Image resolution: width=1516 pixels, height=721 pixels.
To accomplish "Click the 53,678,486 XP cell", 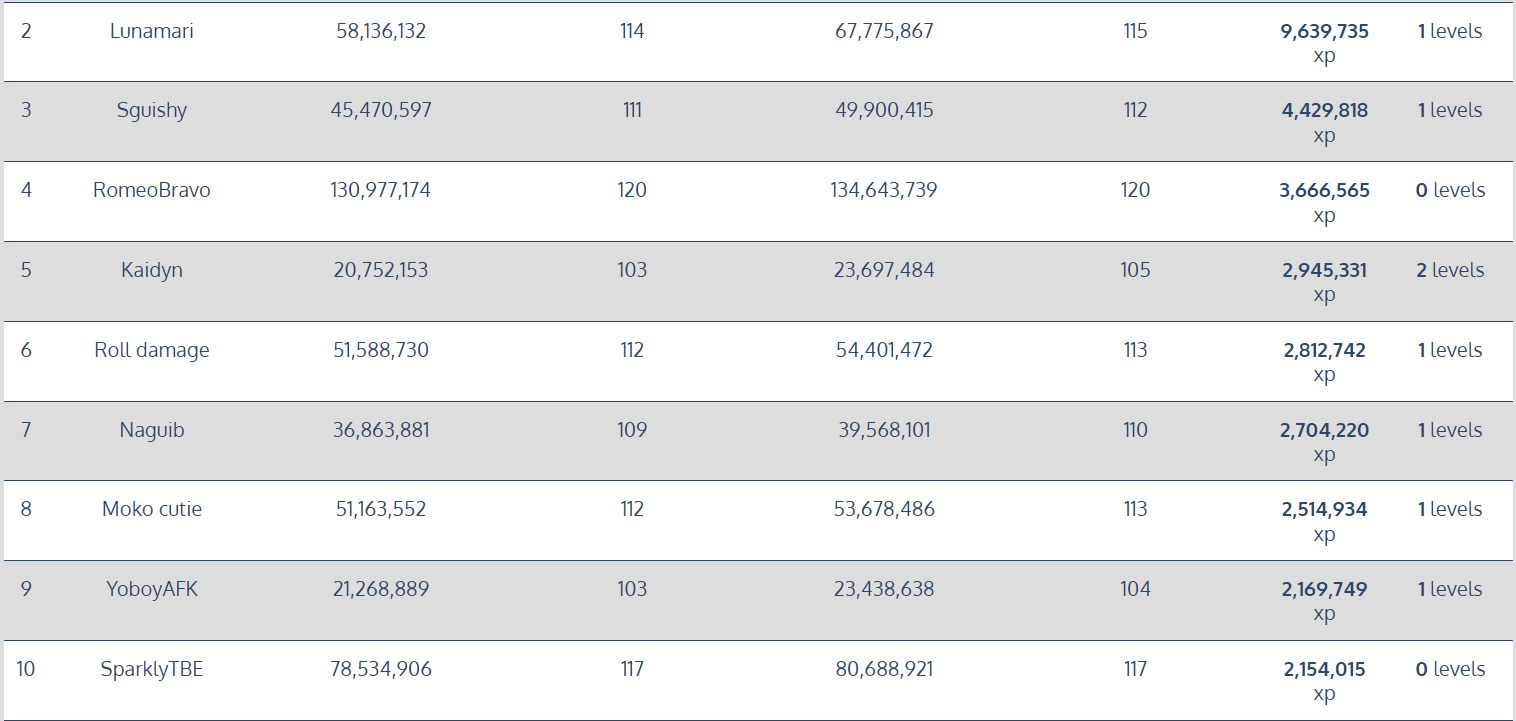I will point(884,509).
